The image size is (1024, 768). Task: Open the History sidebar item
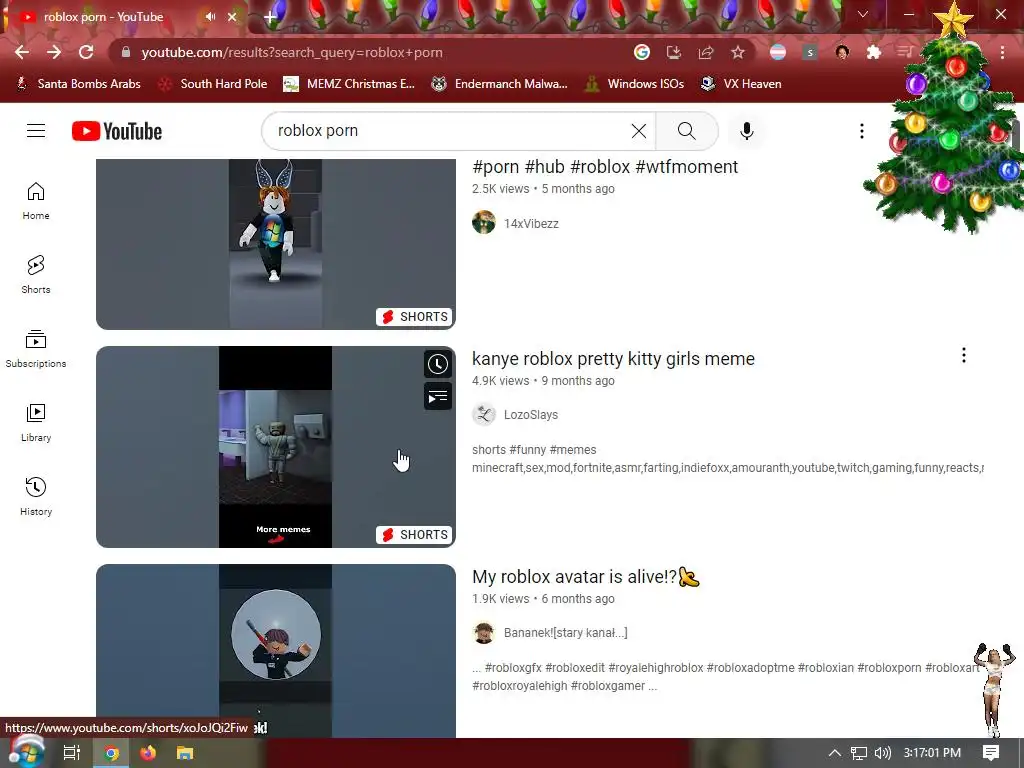tap(36, 496)
